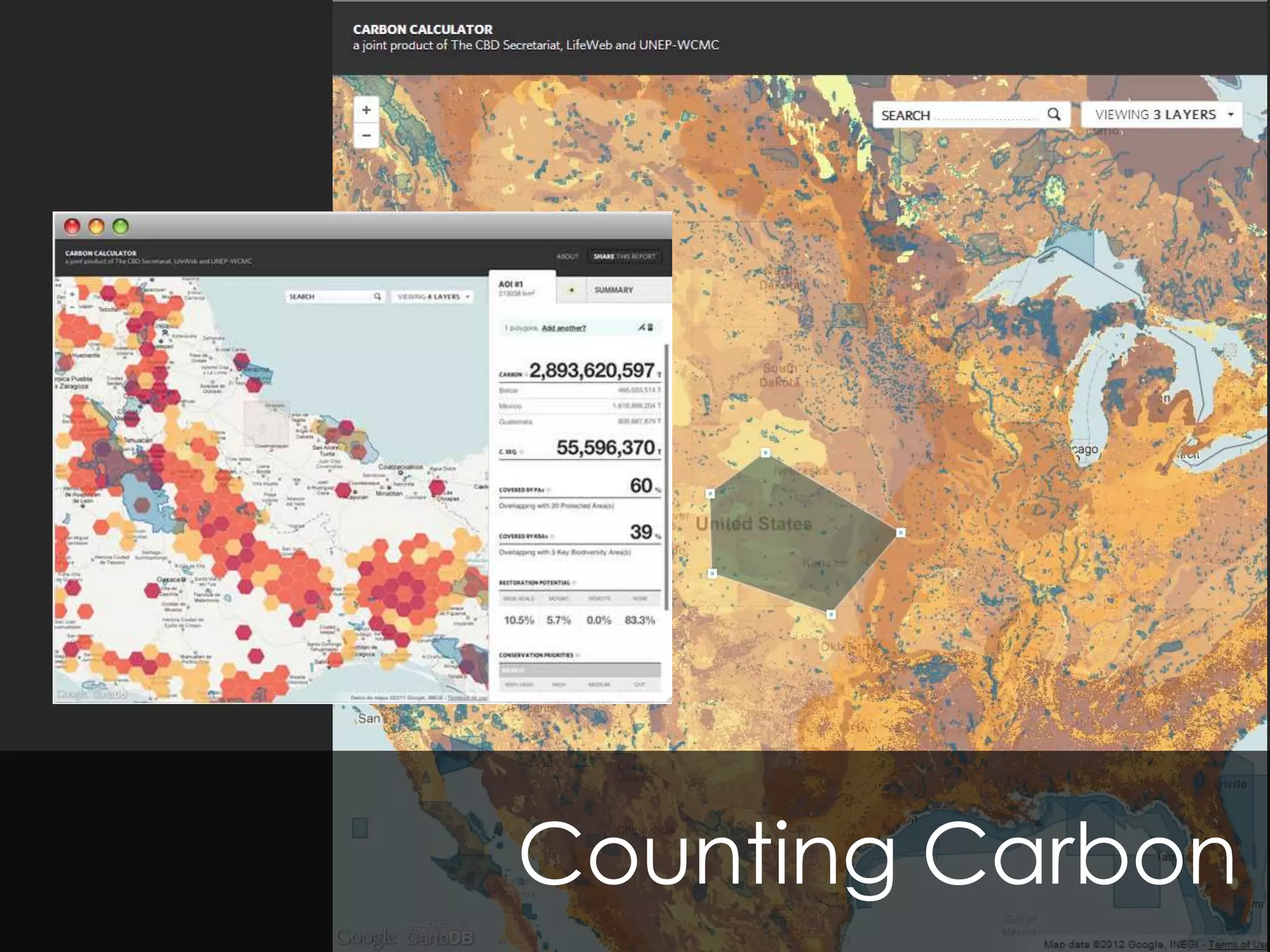
Task: Switch to the Summary tab
Action: (613, 289)
